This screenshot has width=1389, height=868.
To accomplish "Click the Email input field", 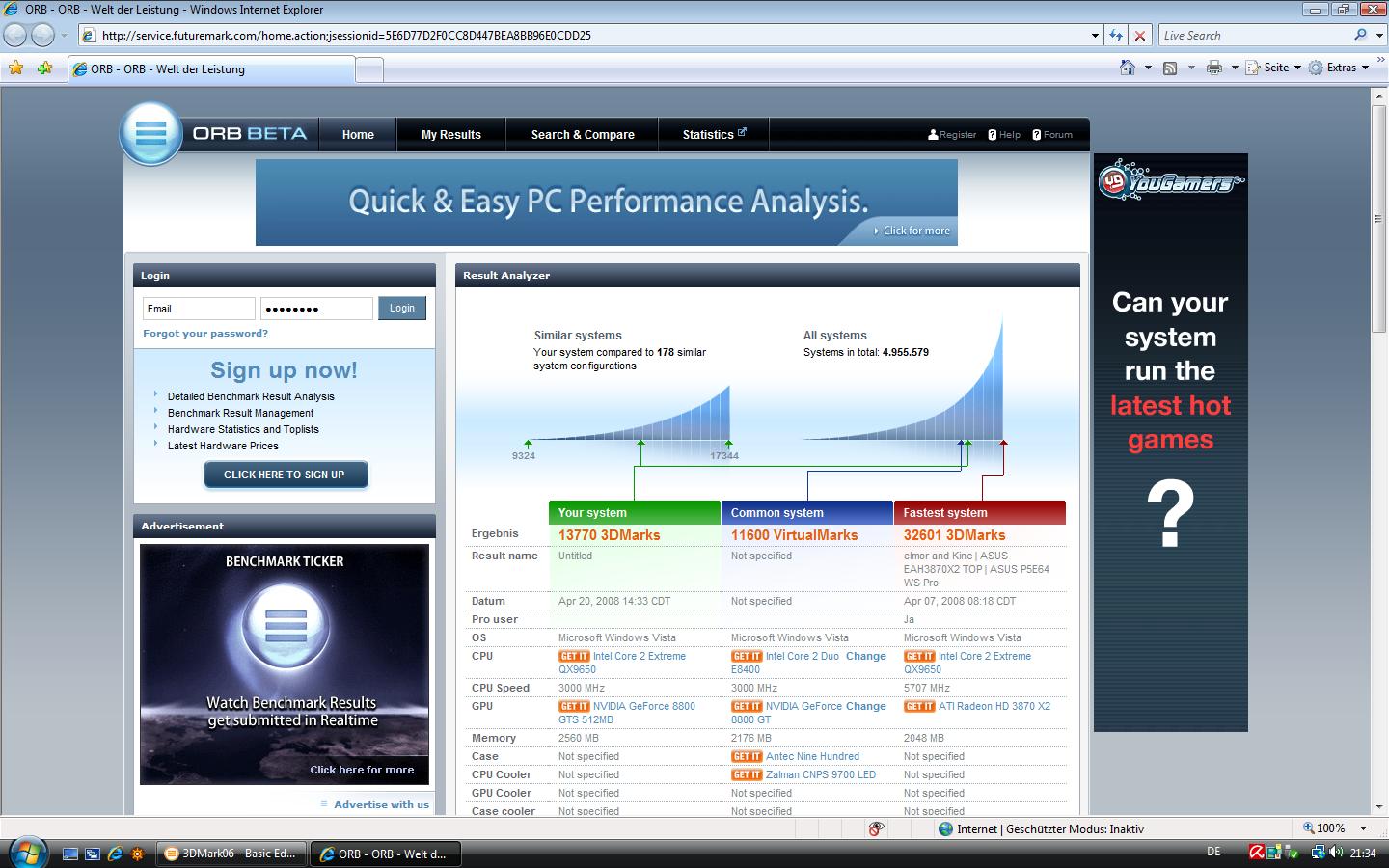I will pos(199,309).
